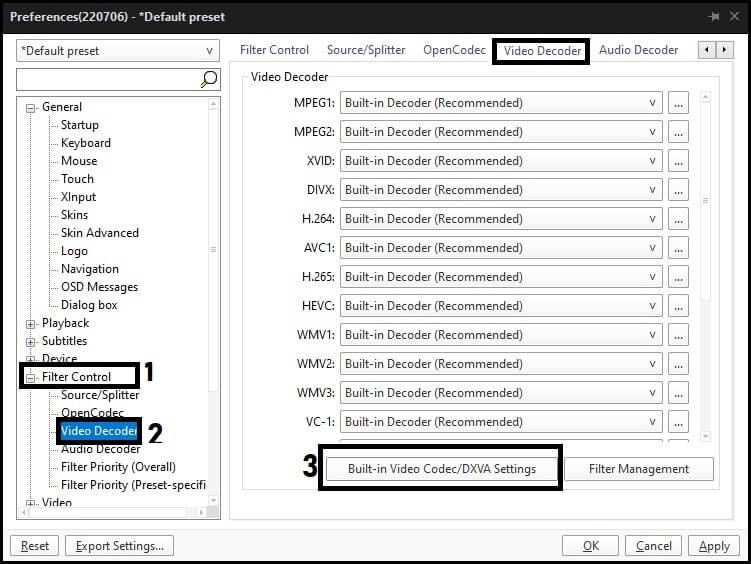Viewport: 751px width, 564px height.
Task: Open the WMV3 decoder dropdown
Action: click(x=501, y=393)
